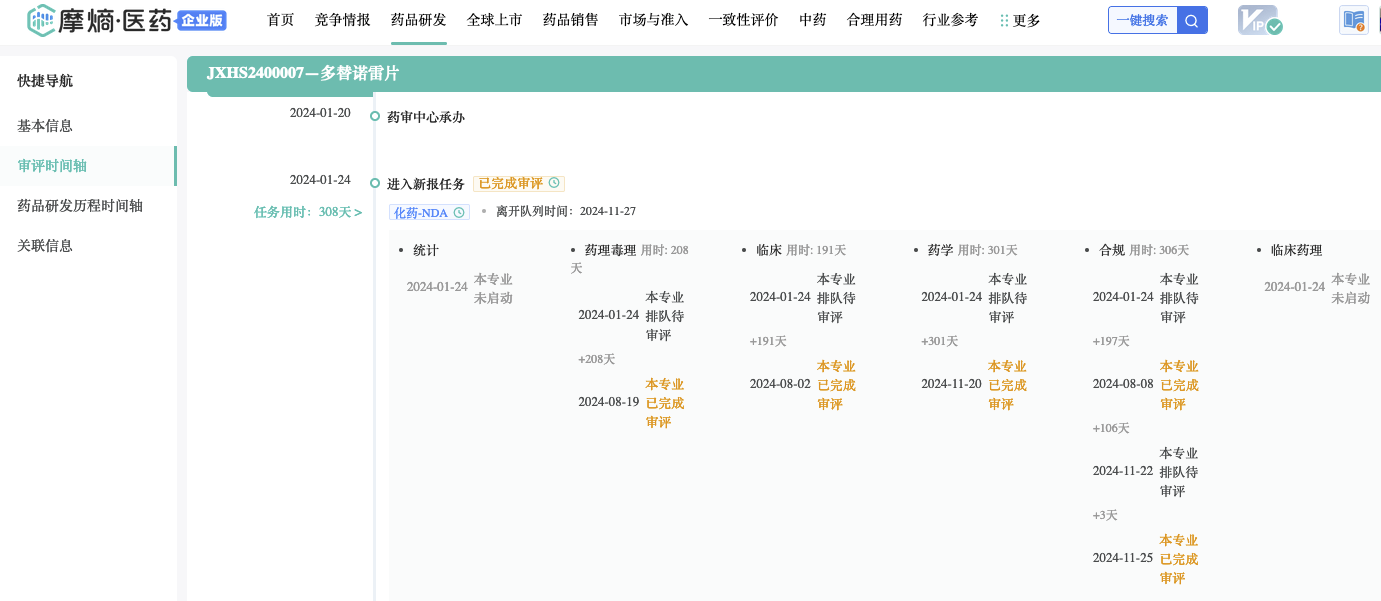The image size is (1381, 601).
Task: Click the 2024-01-20 timeline node circle
Action: coord(375,116)
